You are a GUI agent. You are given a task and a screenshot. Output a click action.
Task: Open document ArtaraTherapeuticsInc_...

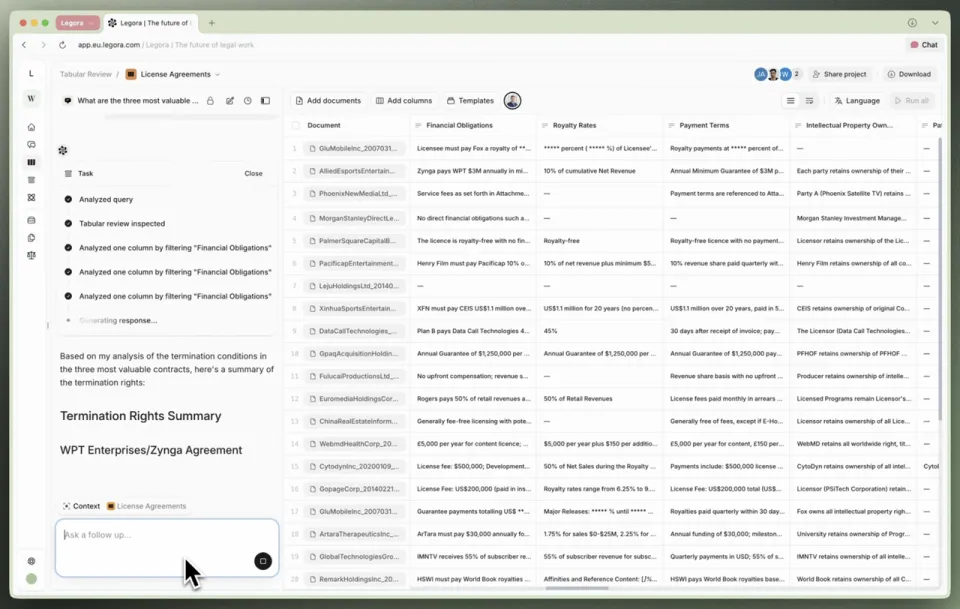[x=354, y=534]
